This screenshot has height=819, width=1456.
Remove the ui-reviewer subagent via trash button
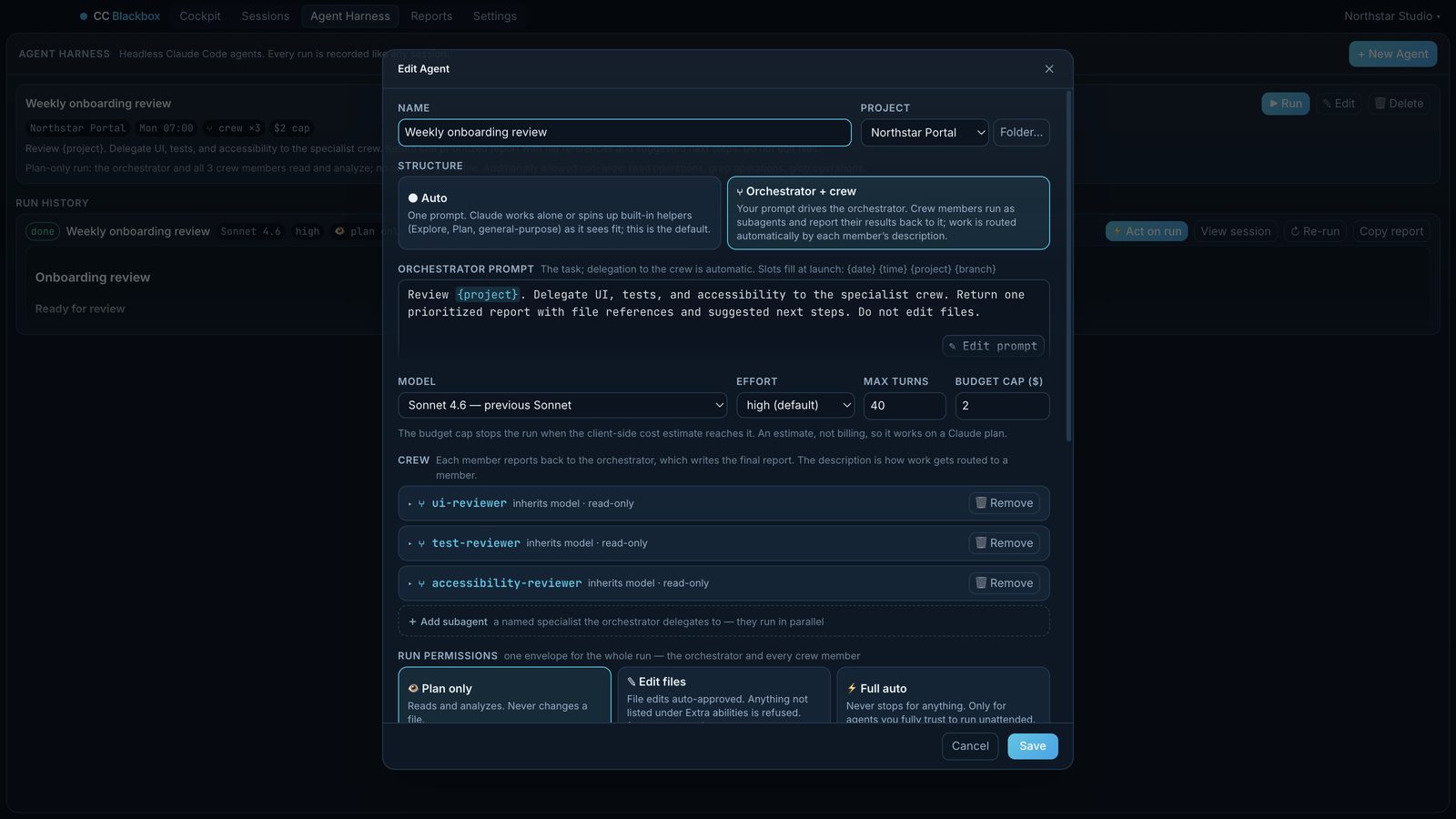[1005, 503]
